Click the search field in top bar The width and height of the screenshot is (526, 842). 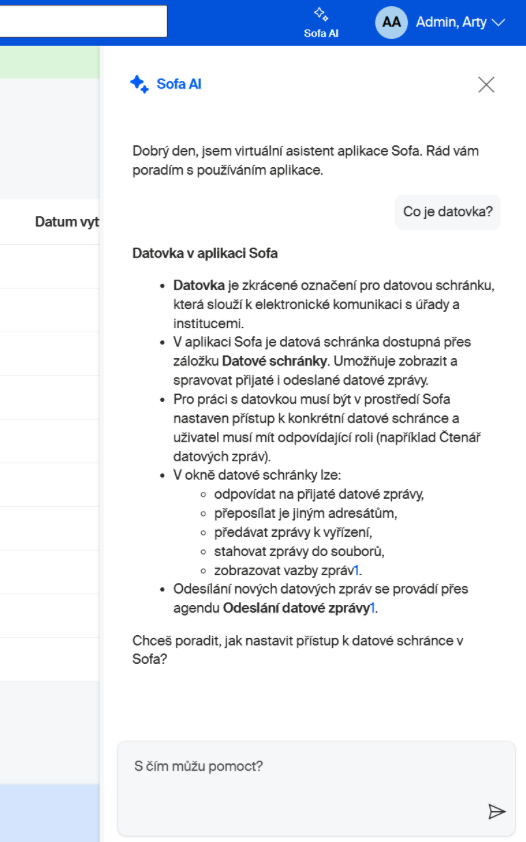coord(83,21)
